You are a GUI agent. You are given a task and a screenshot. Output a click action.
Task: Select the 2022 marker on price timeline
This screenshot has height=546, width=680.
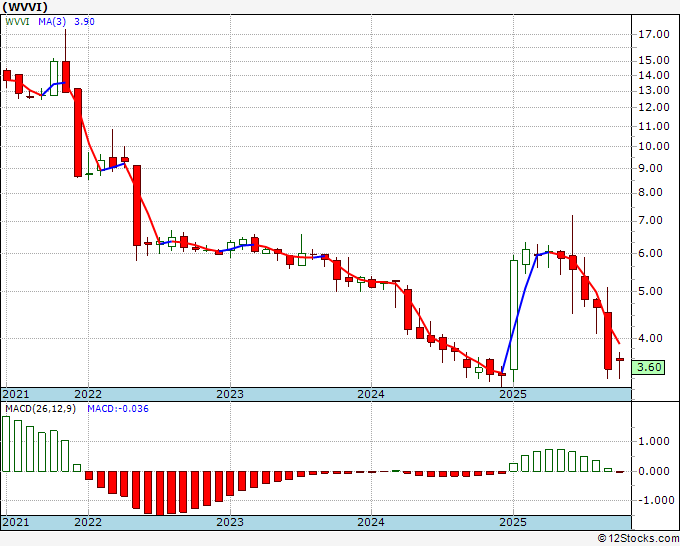tap(88, 394)
